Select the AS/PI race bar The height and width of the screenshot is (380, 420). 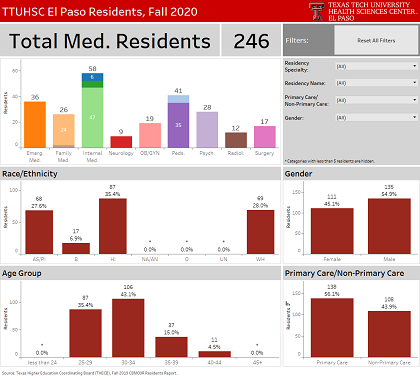39,232
